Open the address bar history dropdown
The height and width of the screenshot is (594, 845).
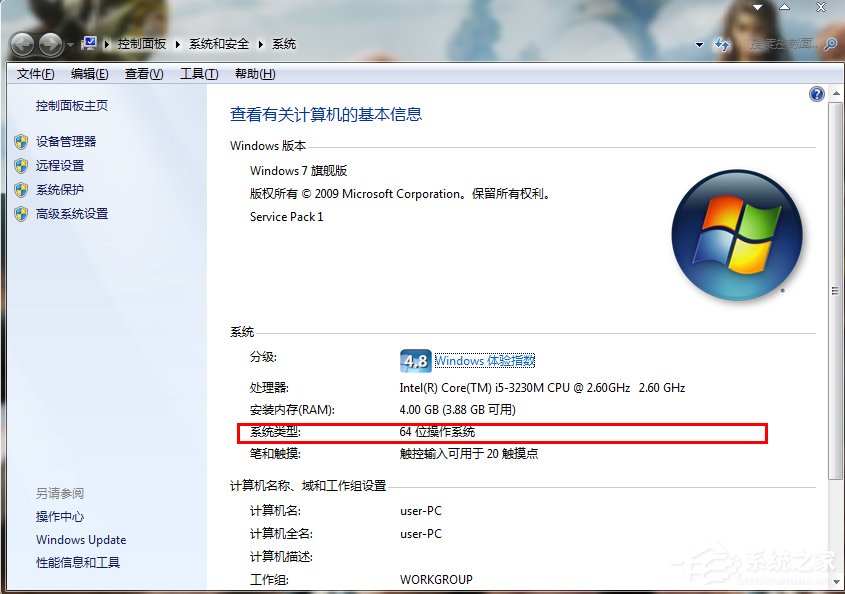[x=697, y=44]
